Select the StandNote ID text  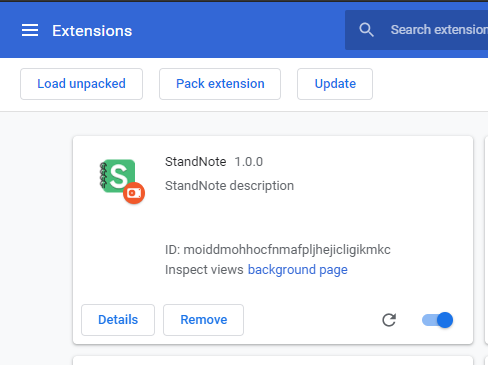tap(278, 250)
